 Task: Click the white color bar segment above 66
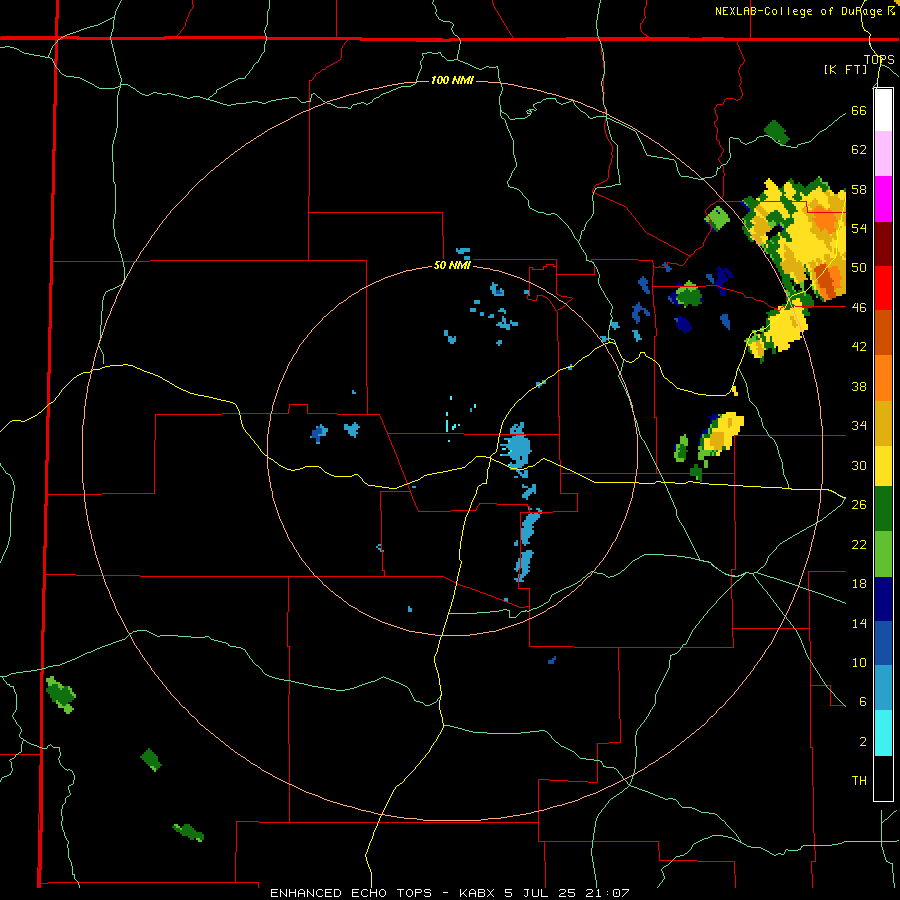(883, 110)
